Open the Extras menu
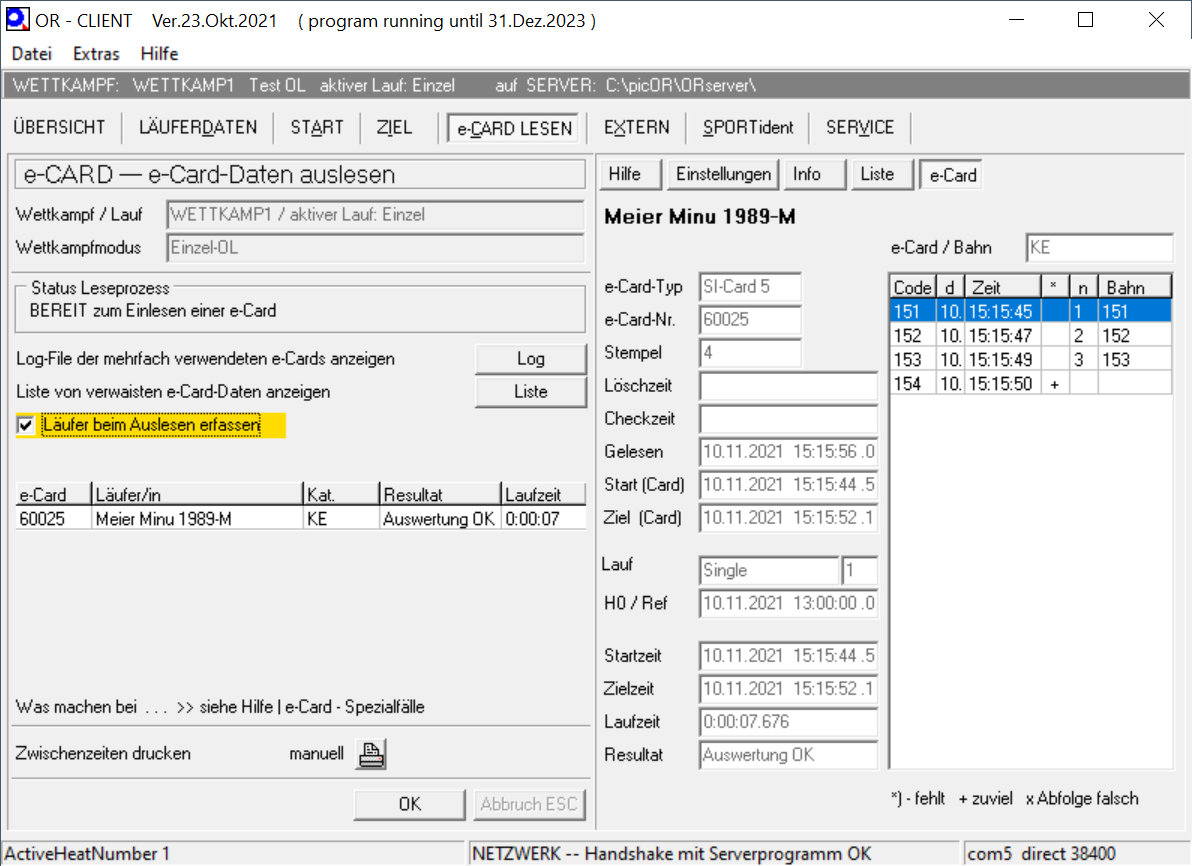The width and height of the screenshot is (1192, 866). point(96,54)
